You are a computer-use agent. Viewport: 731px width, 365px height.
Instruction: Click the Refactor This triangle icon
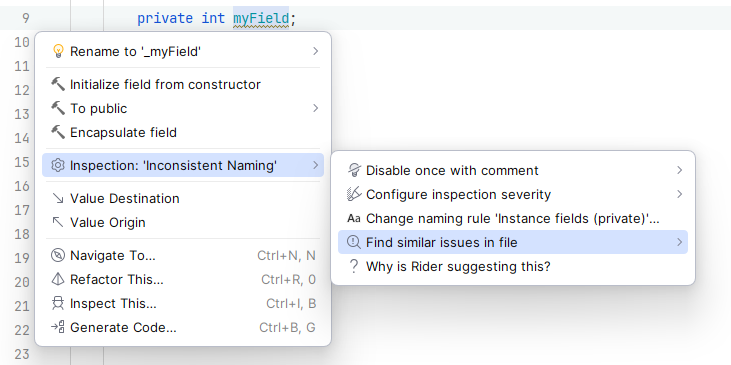pyautogui.click(x=58, y=279)
